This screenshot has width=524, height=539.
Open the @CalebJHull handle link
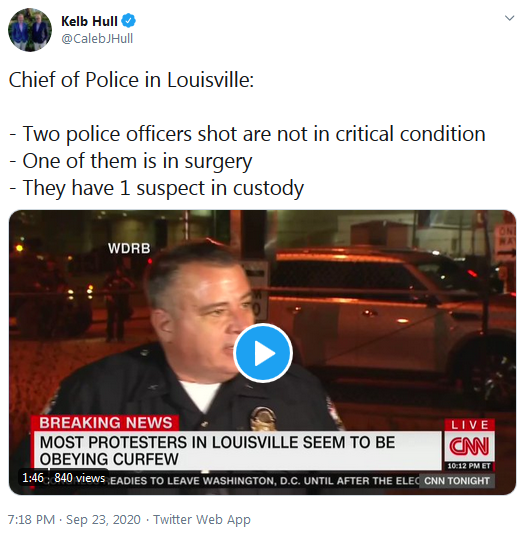coord(97,38)
